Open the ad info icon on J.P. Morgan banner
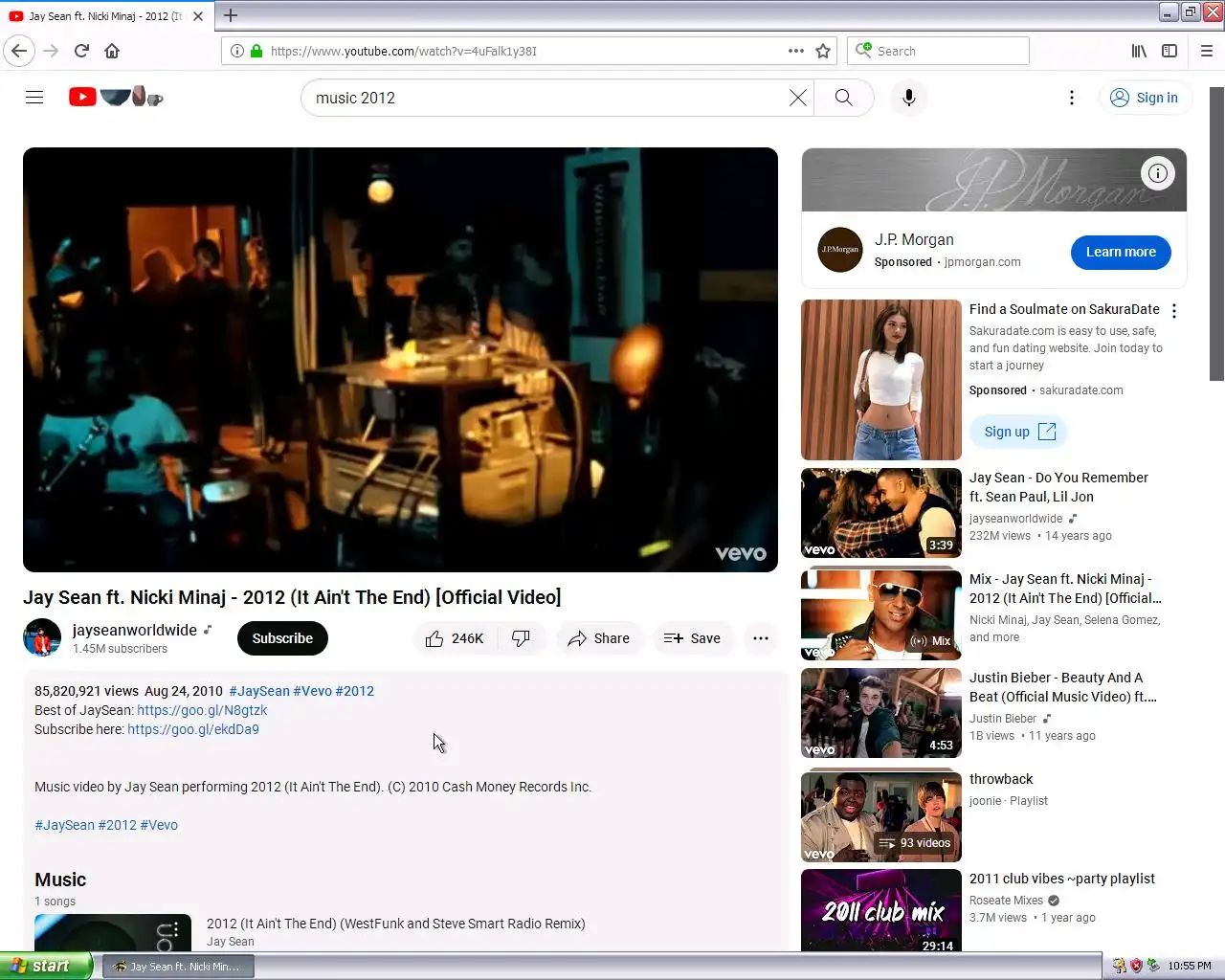This screenshot has width=1225, height=980. tap(1158, 173)
